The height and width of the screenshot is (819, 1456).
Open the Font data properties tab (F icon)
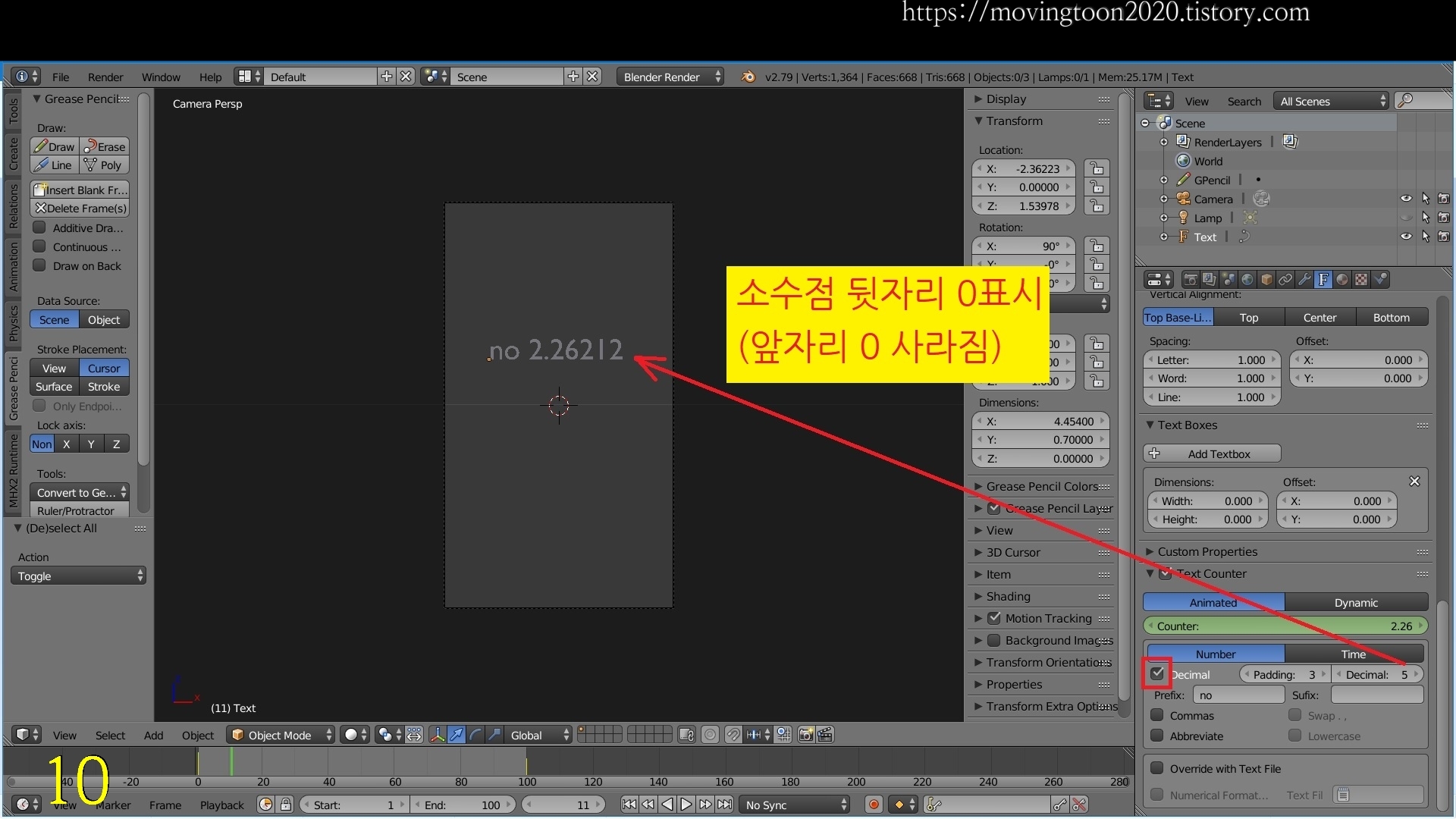coord(1323,280)
